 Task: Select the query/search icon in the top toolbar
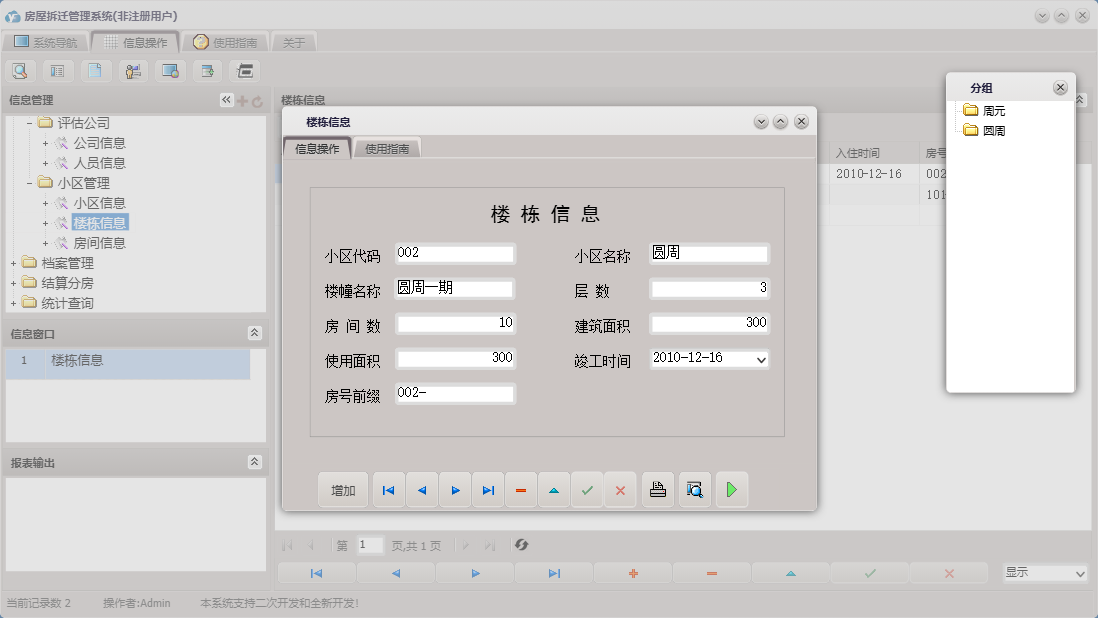click(x=20, y=71)
